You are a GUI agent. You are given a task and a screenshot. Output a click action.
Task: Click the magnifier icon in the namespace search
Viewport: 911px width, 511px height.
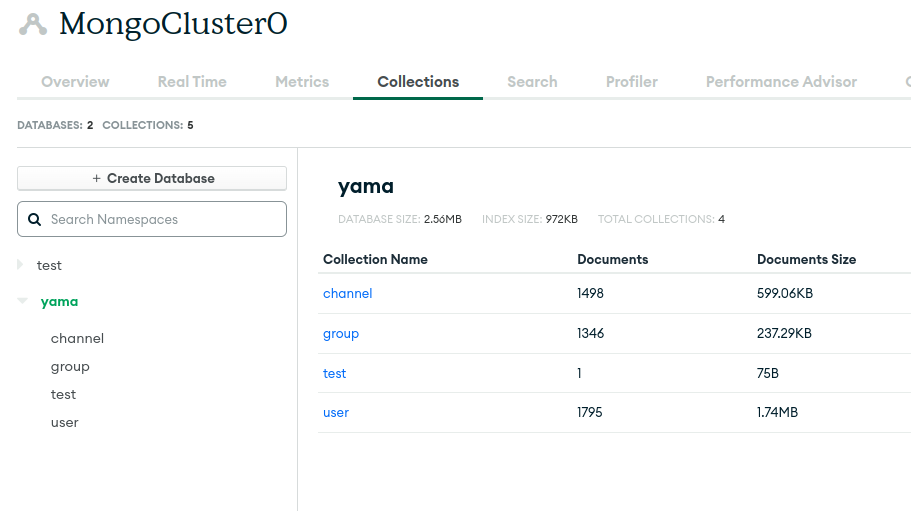(35, 219)
